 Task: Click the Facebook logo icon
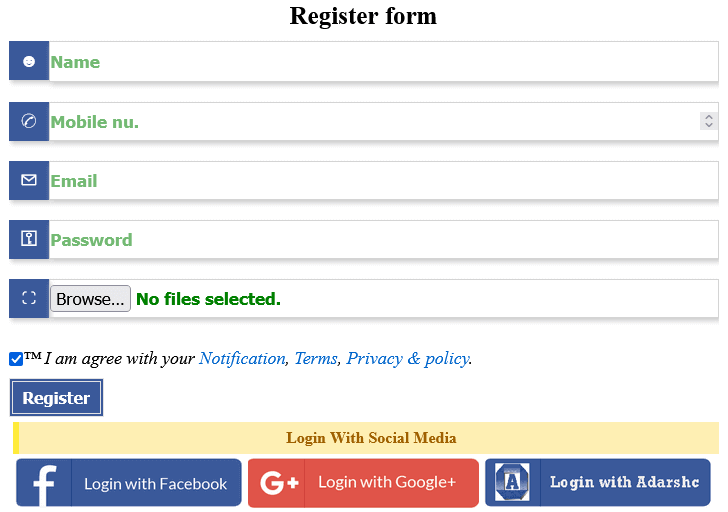pyautogui.click(x=44, y=483)
